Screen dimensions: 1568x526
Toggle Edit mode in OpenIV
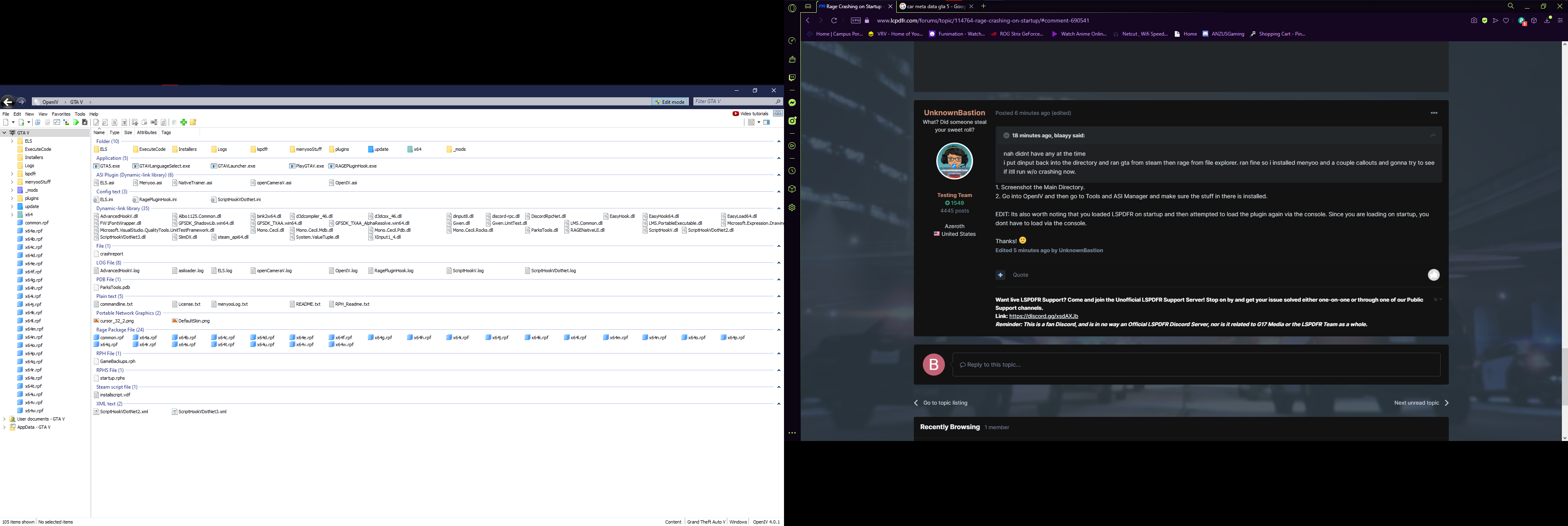(670, 102)
